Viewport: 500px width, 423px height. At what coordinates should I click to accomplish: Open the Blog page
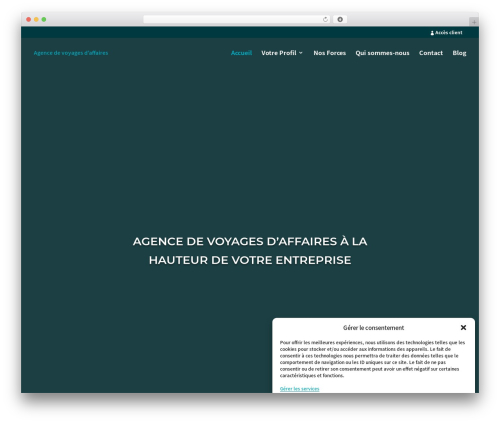coord(459,53)
